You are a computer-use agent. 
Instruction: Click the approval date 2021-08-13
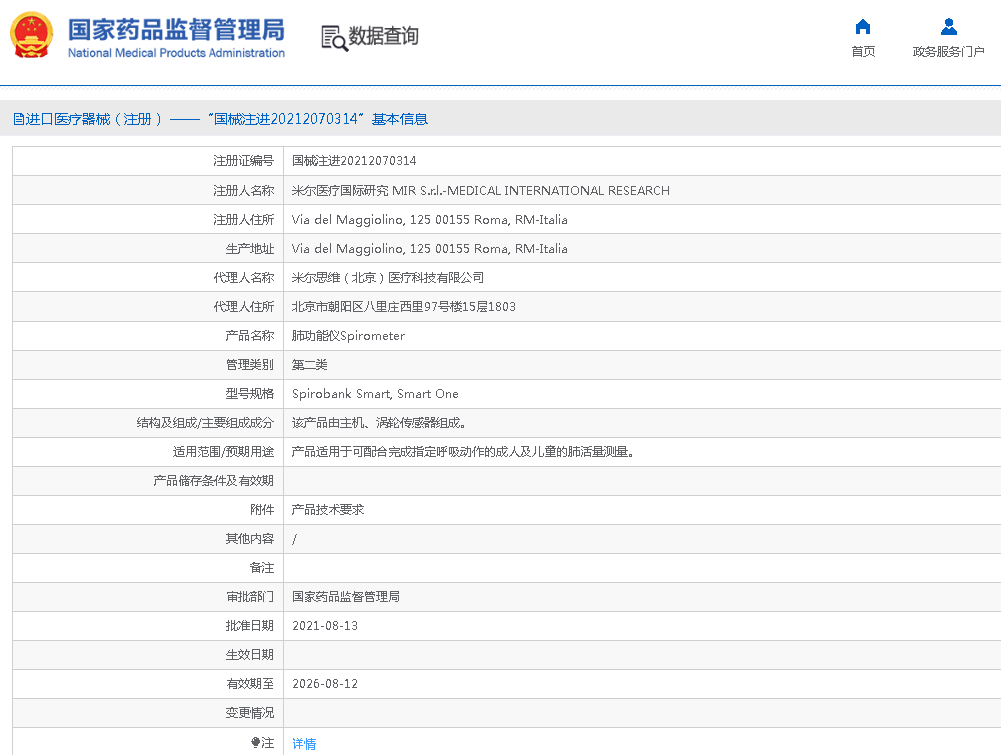[x=324, y=626]
